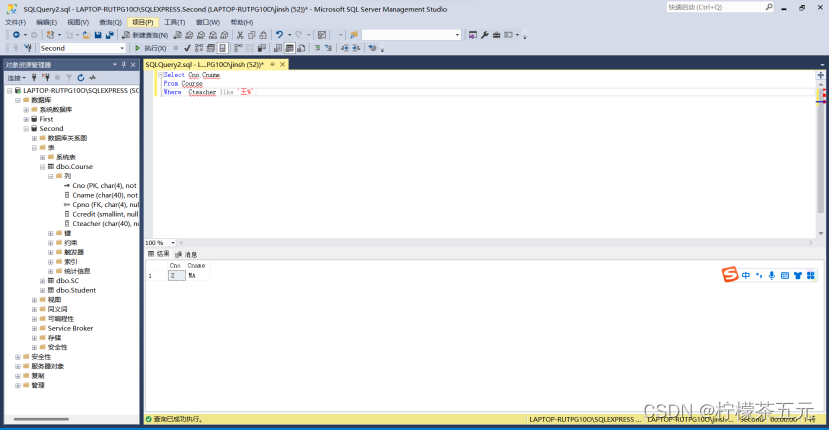Click the Disconnect plug icon with red X
829x430 pixels.
coord(46,78)
